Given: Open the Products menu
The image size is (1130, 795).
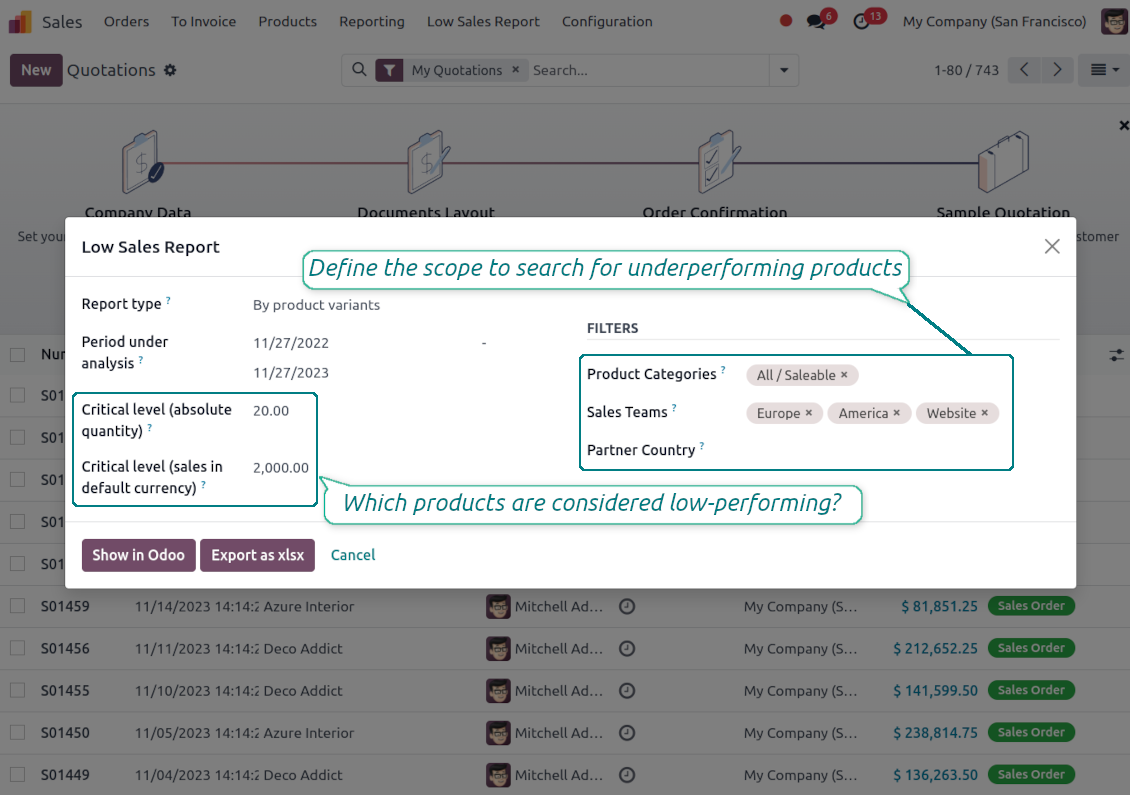Looking at the screenshot, I should (288, 22).
